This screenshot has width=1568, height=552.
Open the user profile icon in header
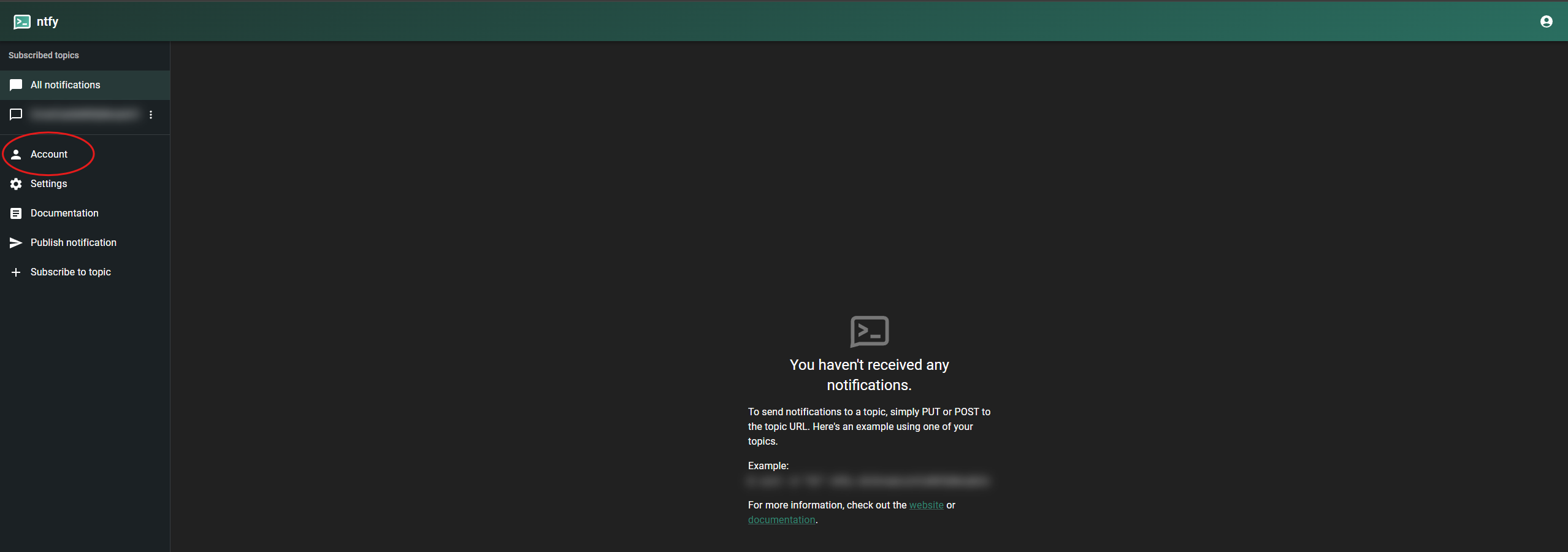point(1546,21)
